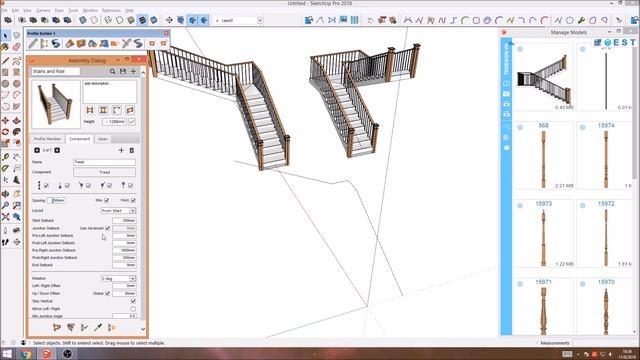Switch to the Profile Member tab
The image size is (640, 360).
point(47,139)
